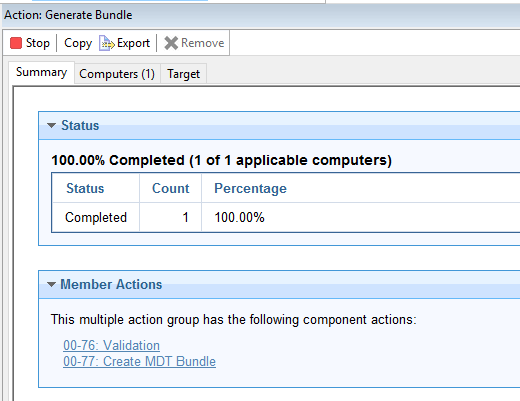Image resolution: width=520 pixels, height=401 pixels.
Task: Collapse the Status section triangle
Action: tap(51, 126)
